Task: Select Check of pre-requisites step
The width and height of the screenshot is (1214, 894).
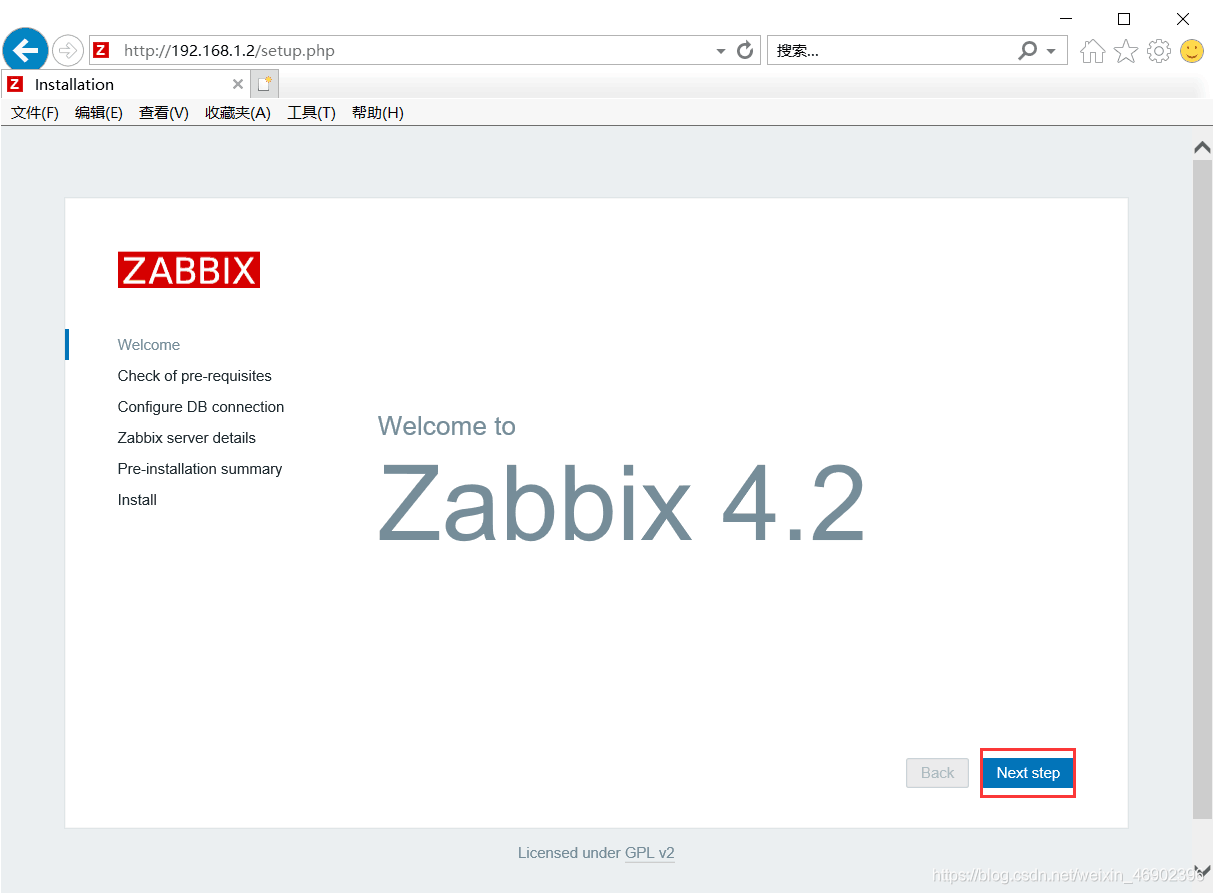Action: tap(195, 376)
